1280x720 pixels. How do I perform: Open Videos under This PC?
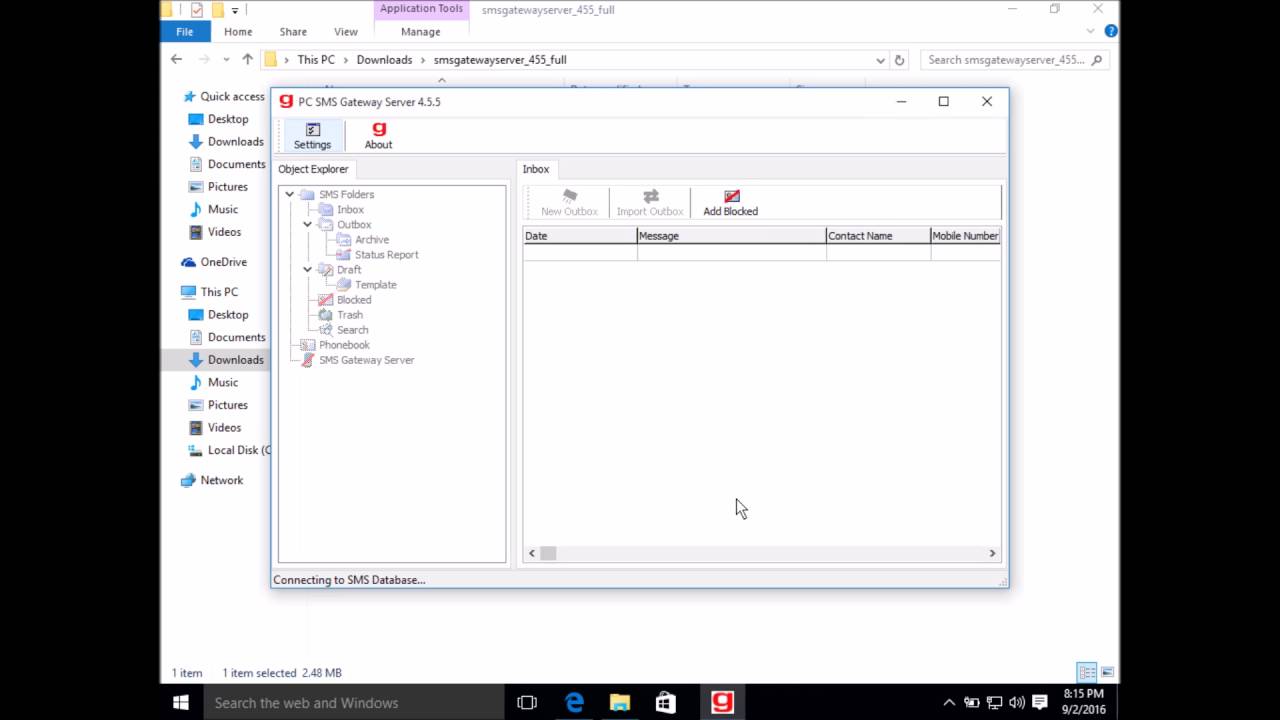pos(224,427)
